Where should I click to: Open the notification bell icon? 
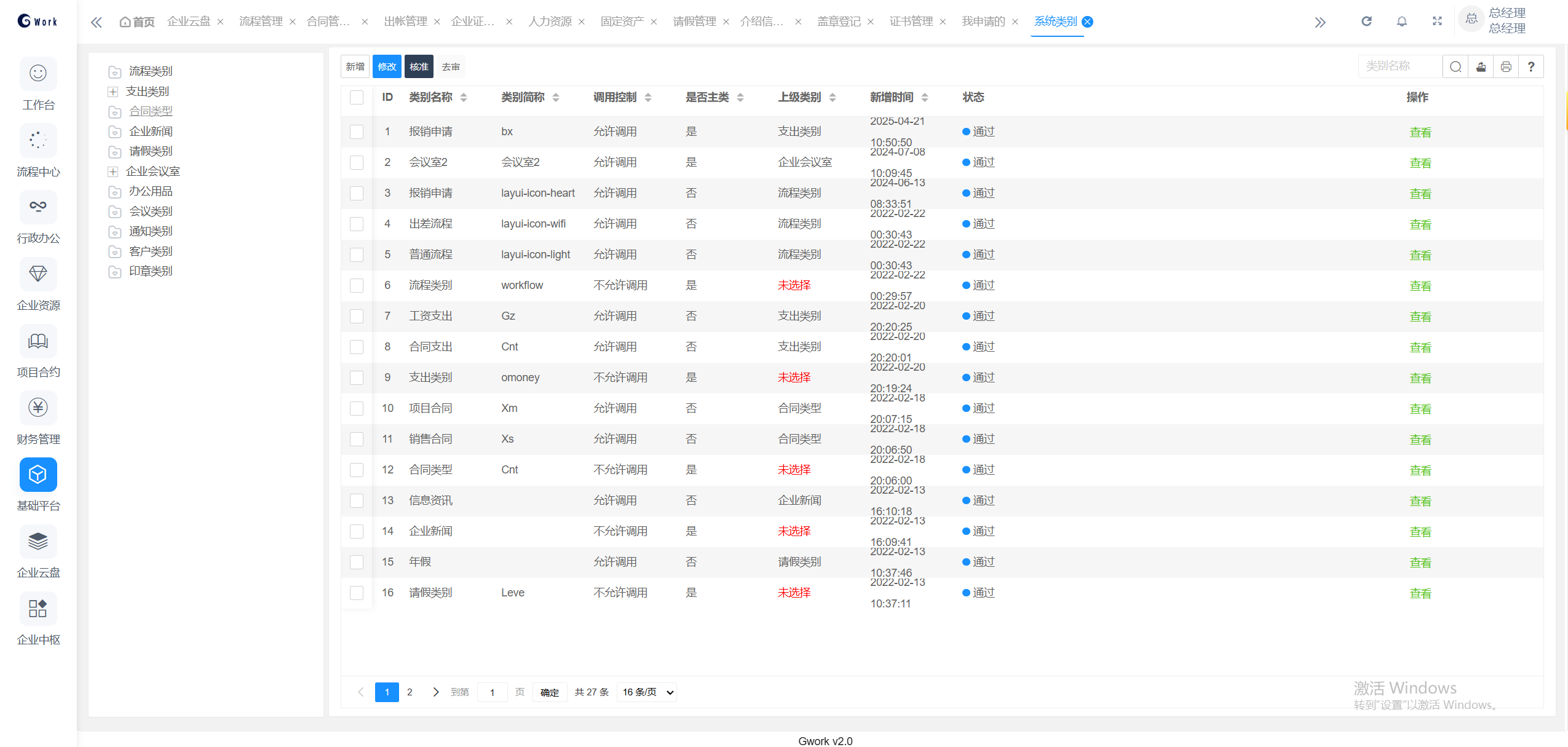click(1402, 22)
